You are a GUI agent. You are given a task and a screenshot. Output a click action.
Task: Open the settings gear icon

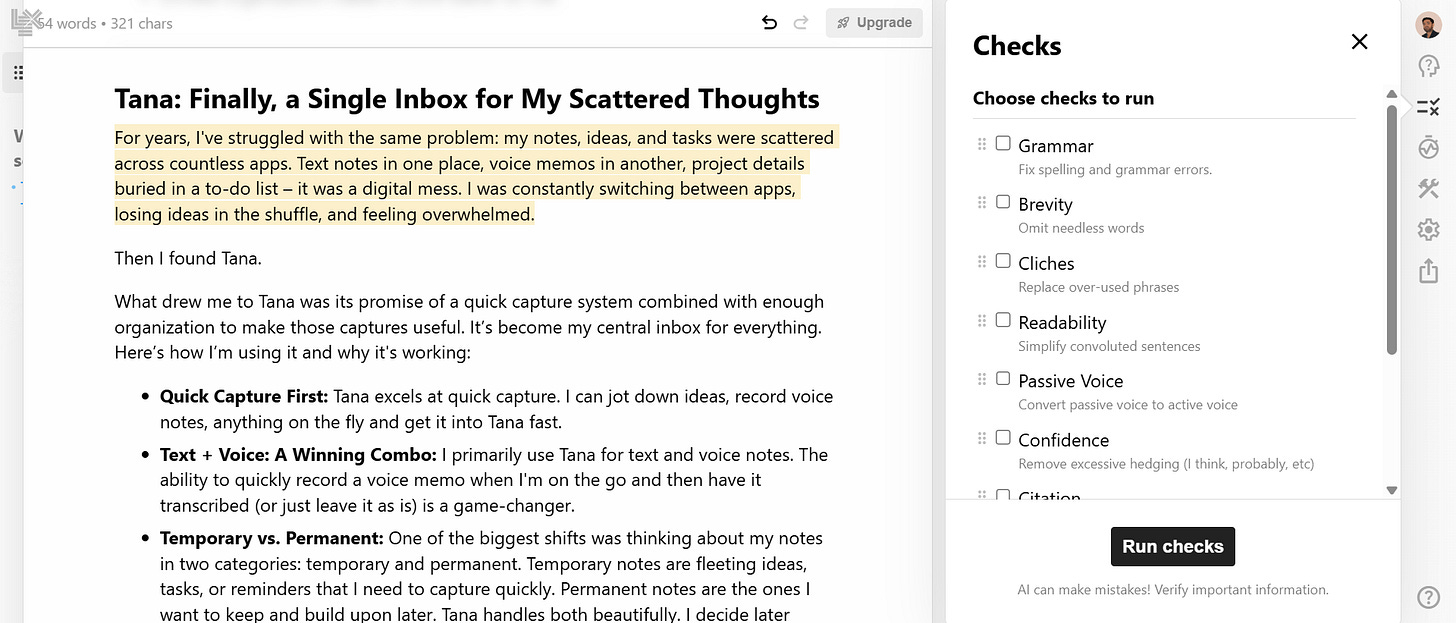pyautogui.click(x=1429, y=230)
